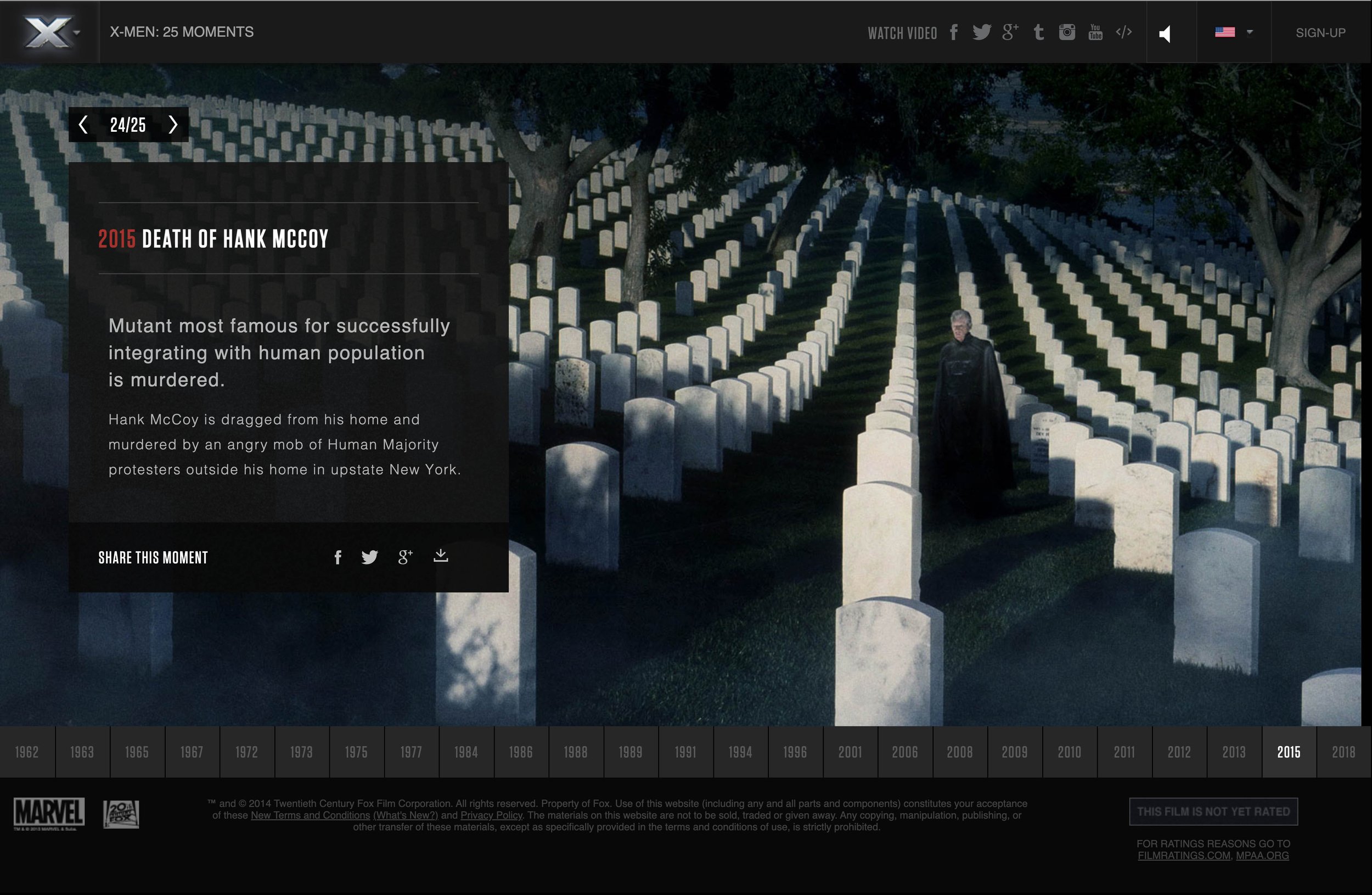Go to next moment arrow
This screenshot has width=1372, height=895.
(x=172, y=125)
